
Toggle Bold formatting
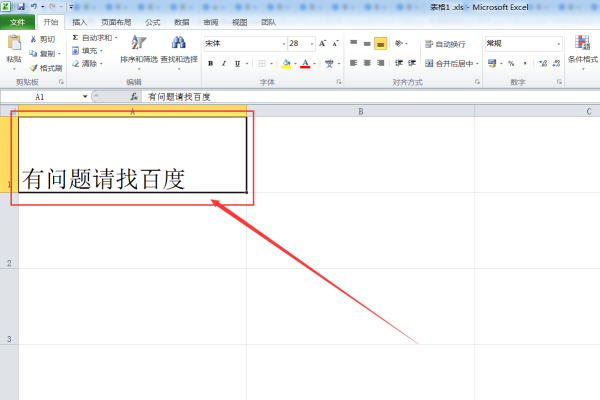coord(210,64)
